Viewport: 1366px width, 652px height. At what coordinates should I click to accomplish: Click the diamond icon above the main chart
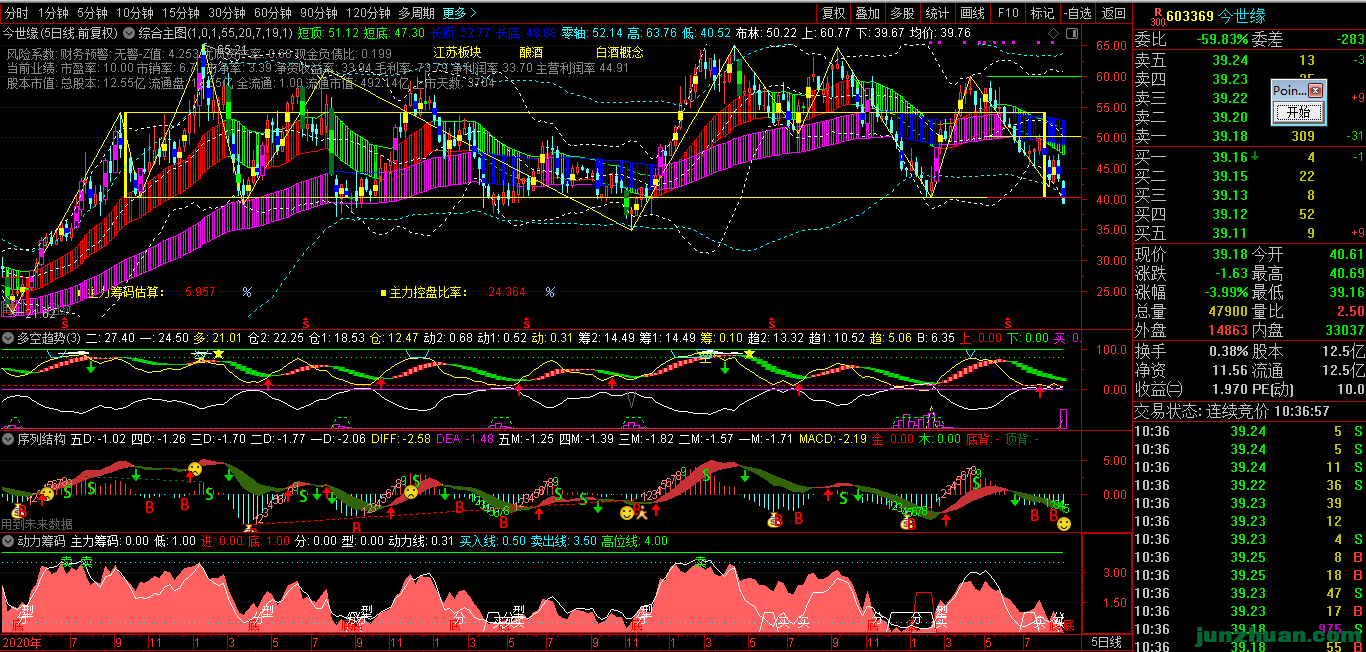point(1053,33)
